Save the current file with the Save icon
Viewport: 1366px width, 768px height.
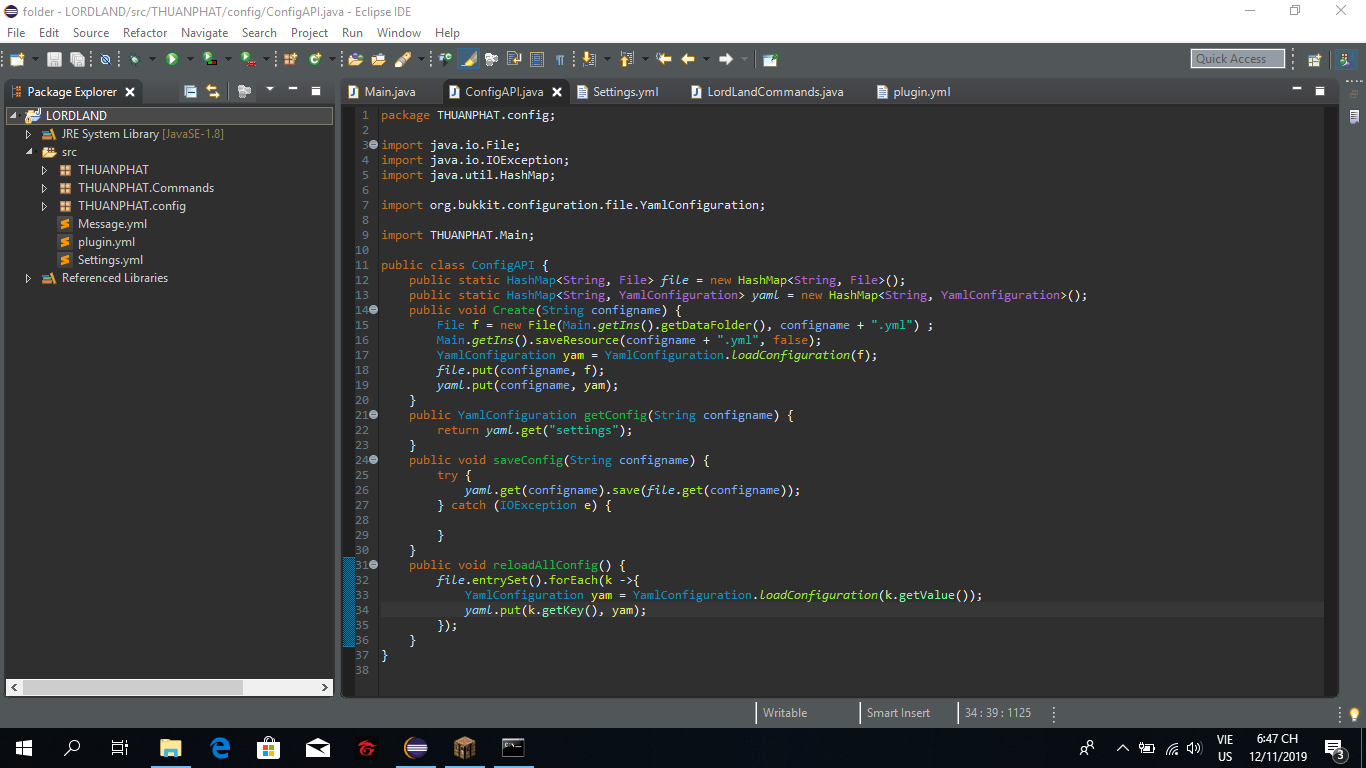click(x=54, y=59)
